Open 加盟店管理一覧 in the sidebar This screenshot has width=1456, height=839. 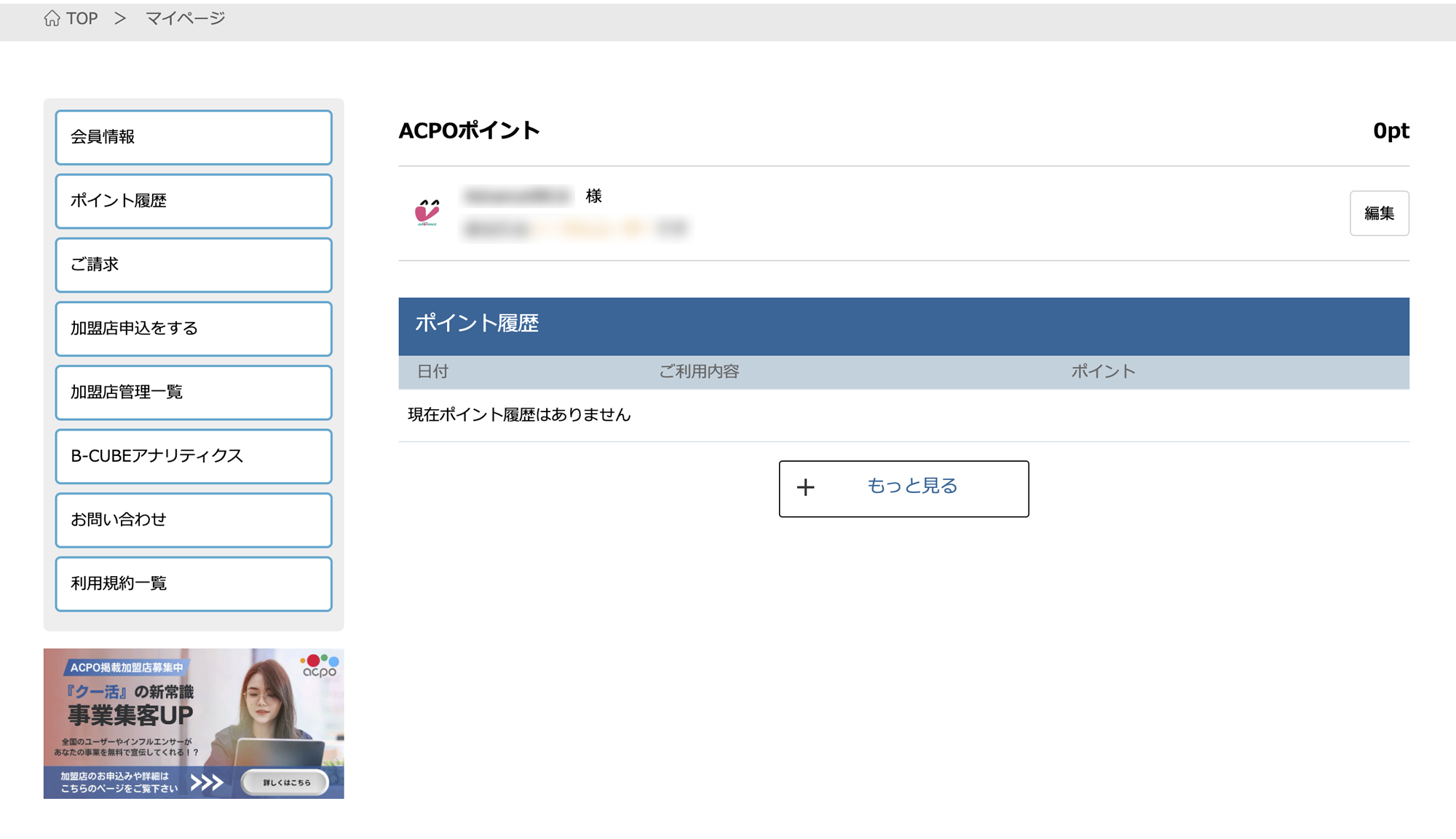pyautogui.click(x=194, y=393)
